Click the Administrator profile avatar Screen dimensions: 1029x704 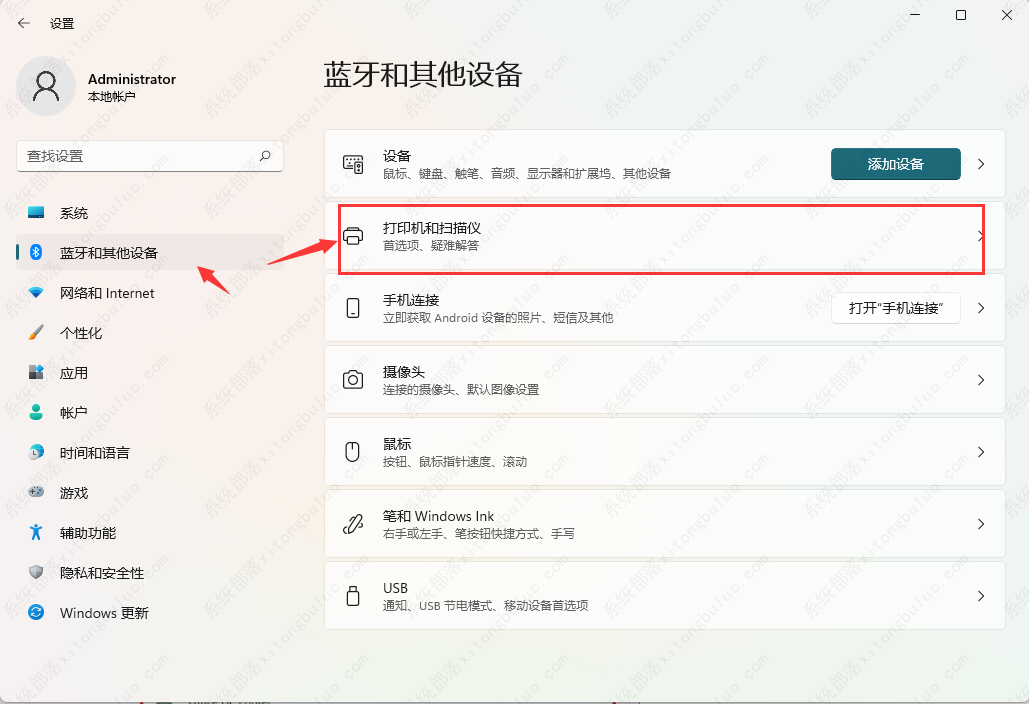point(46,87)
